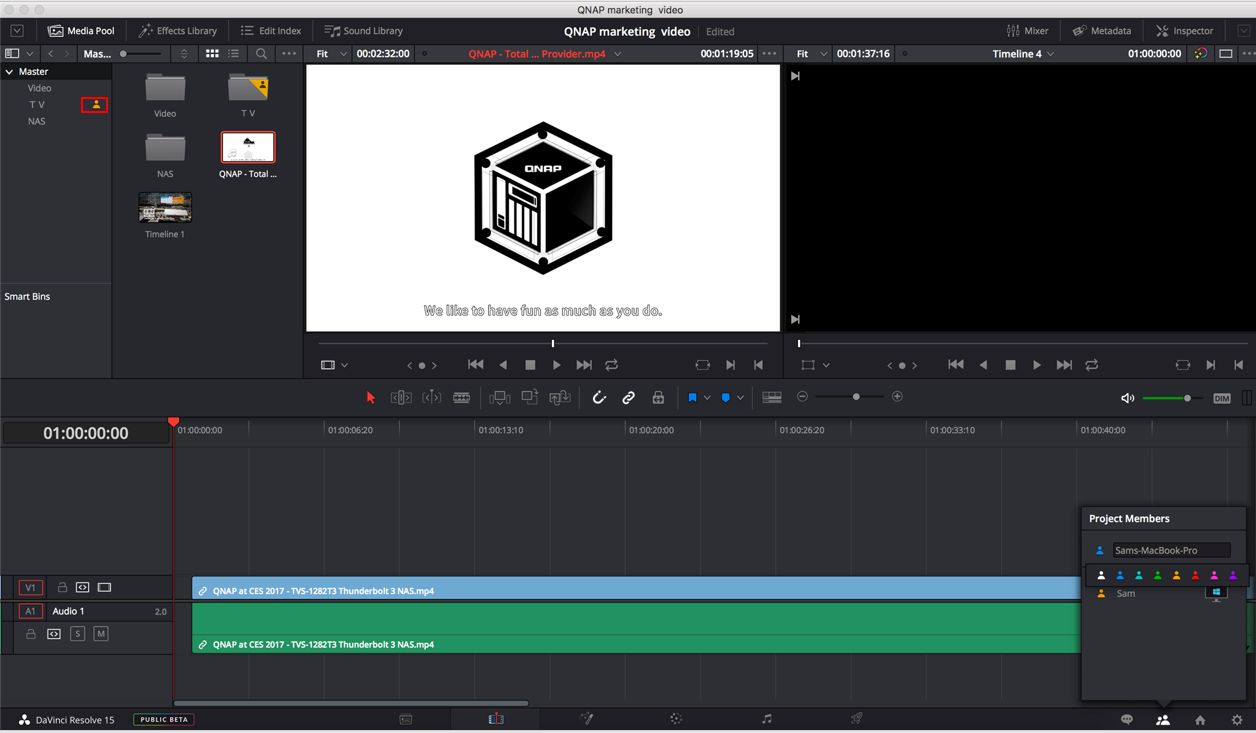Open the Inspector panel
Screen dimensions: 1256x733
pos(1185,31)
